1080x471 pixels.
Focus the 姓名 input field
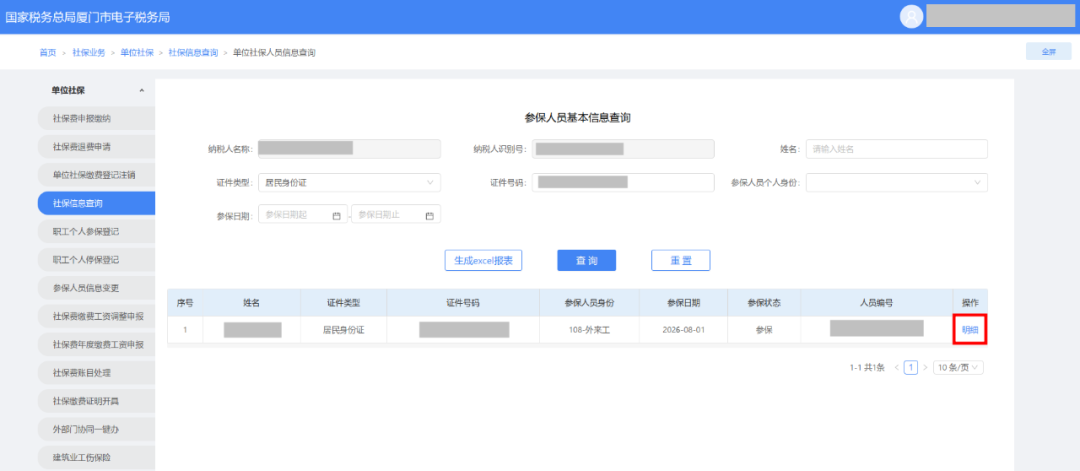897,149
